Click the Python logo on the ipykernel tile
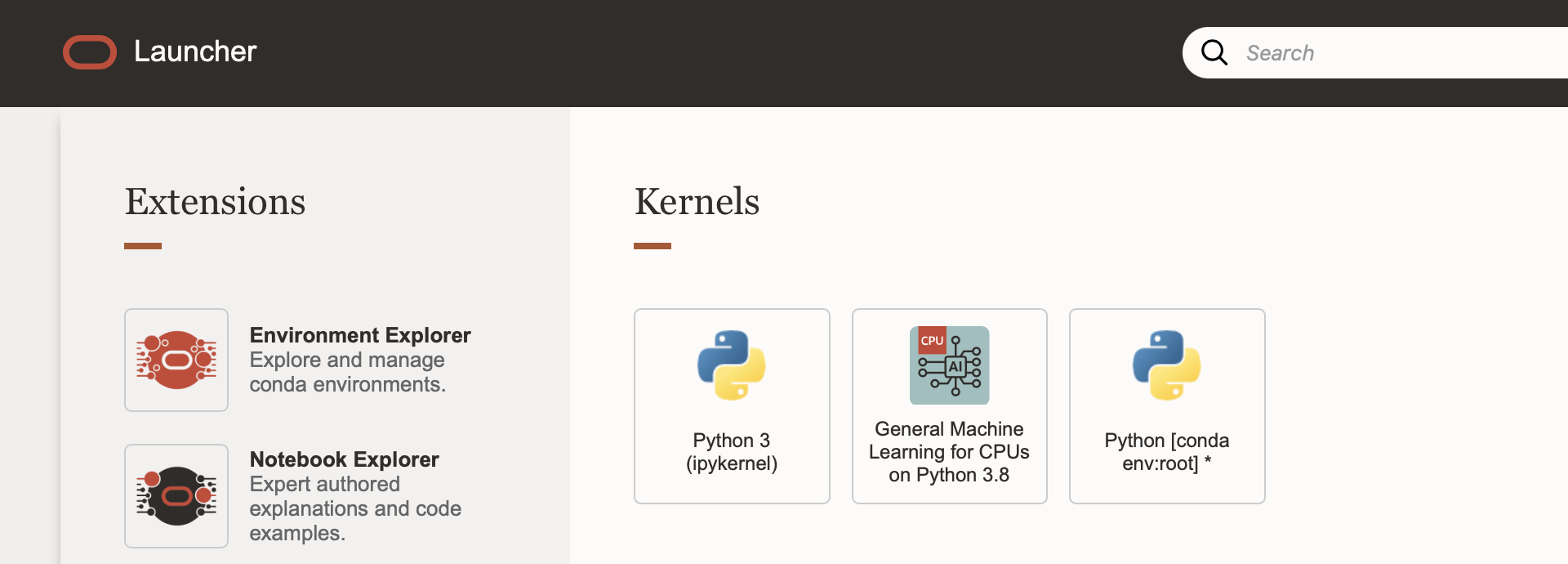Screen dimensions: 1568x564 pos(732,365)
